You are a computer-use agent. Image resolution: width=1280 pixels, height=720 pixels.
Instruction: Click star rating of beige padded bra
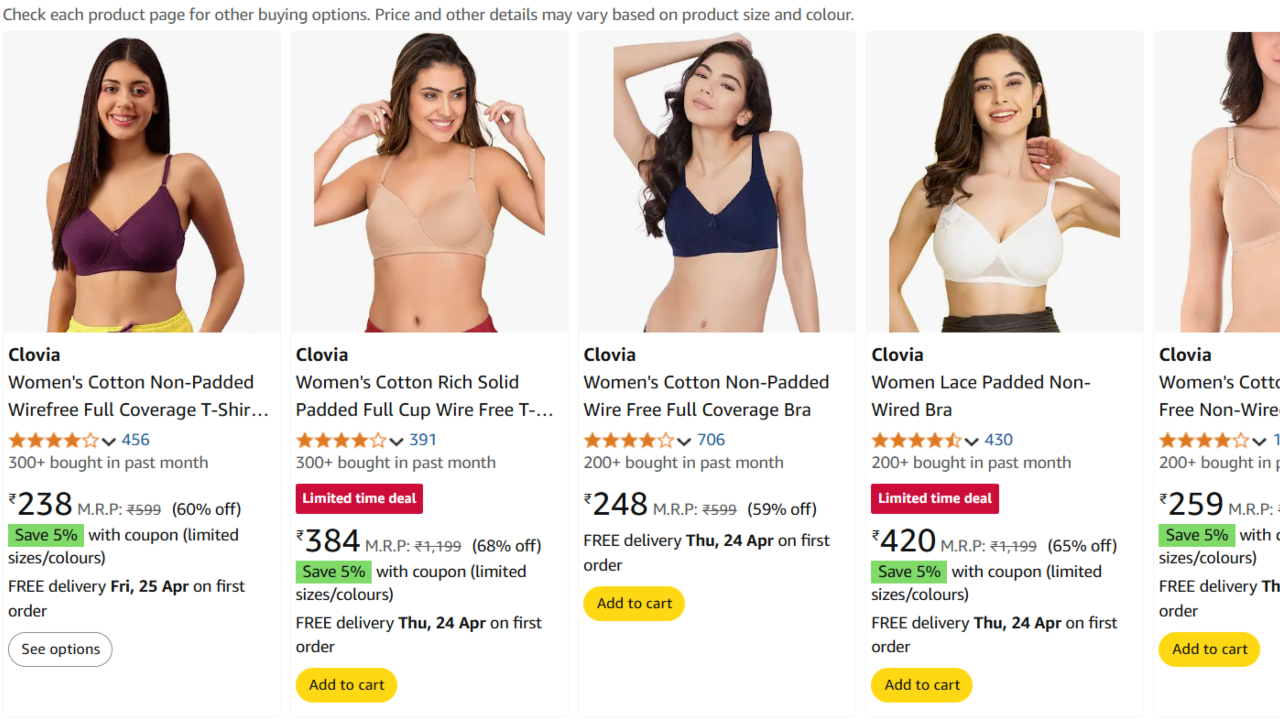click(340, 440)
